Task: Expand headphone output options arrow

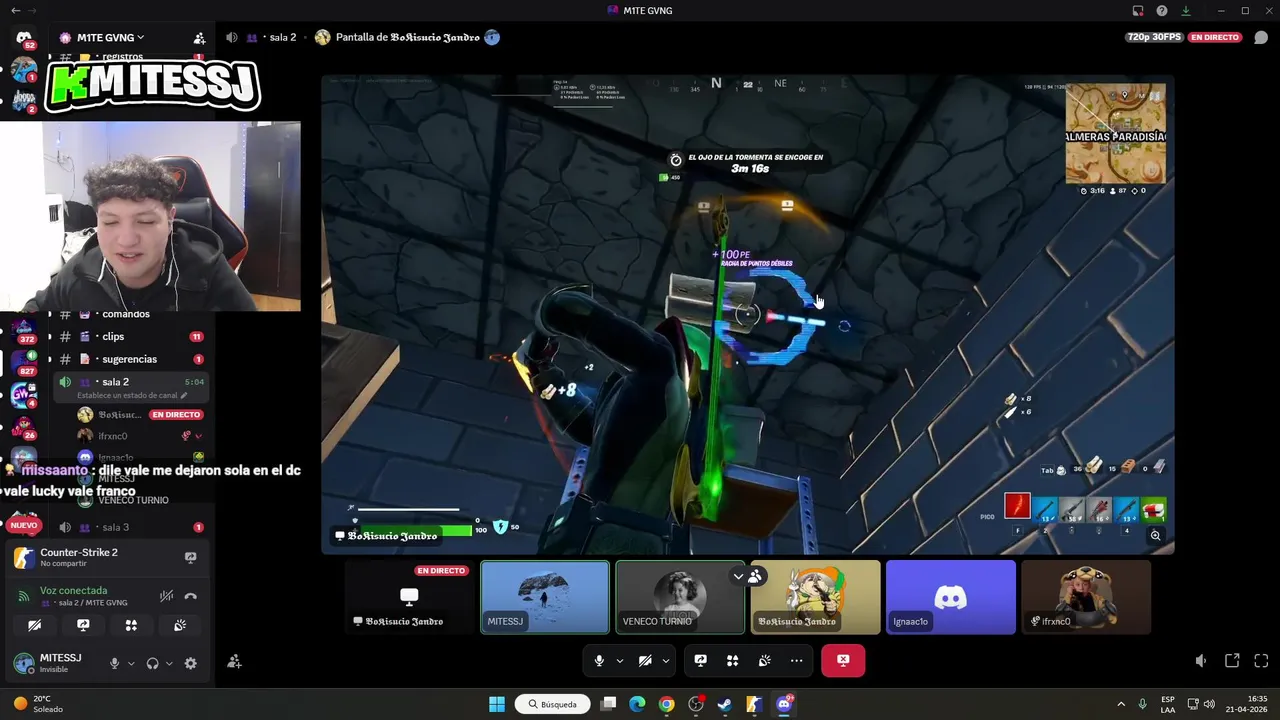Action: (x=169, y=663)
